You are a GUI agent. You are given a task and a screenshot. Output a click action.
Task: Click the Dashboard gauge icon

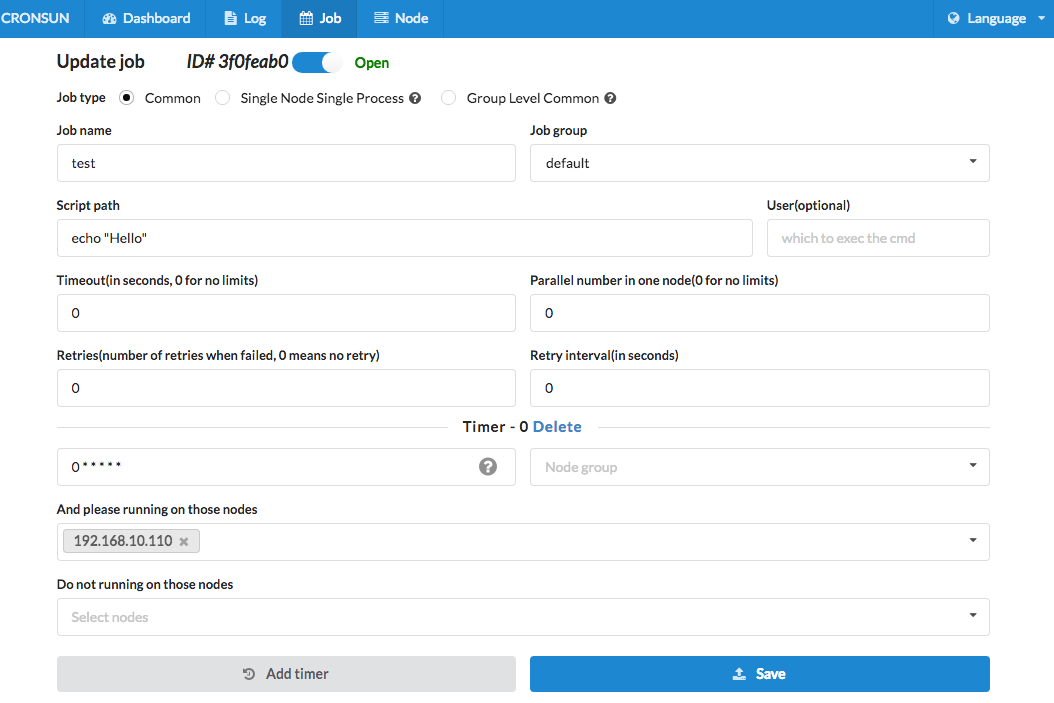110,18
